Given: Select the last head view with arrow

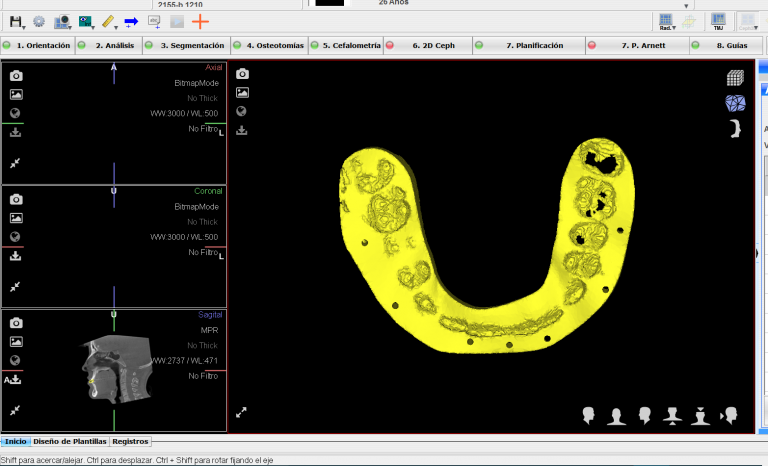Looking at the screenshot, I should 729,416.
